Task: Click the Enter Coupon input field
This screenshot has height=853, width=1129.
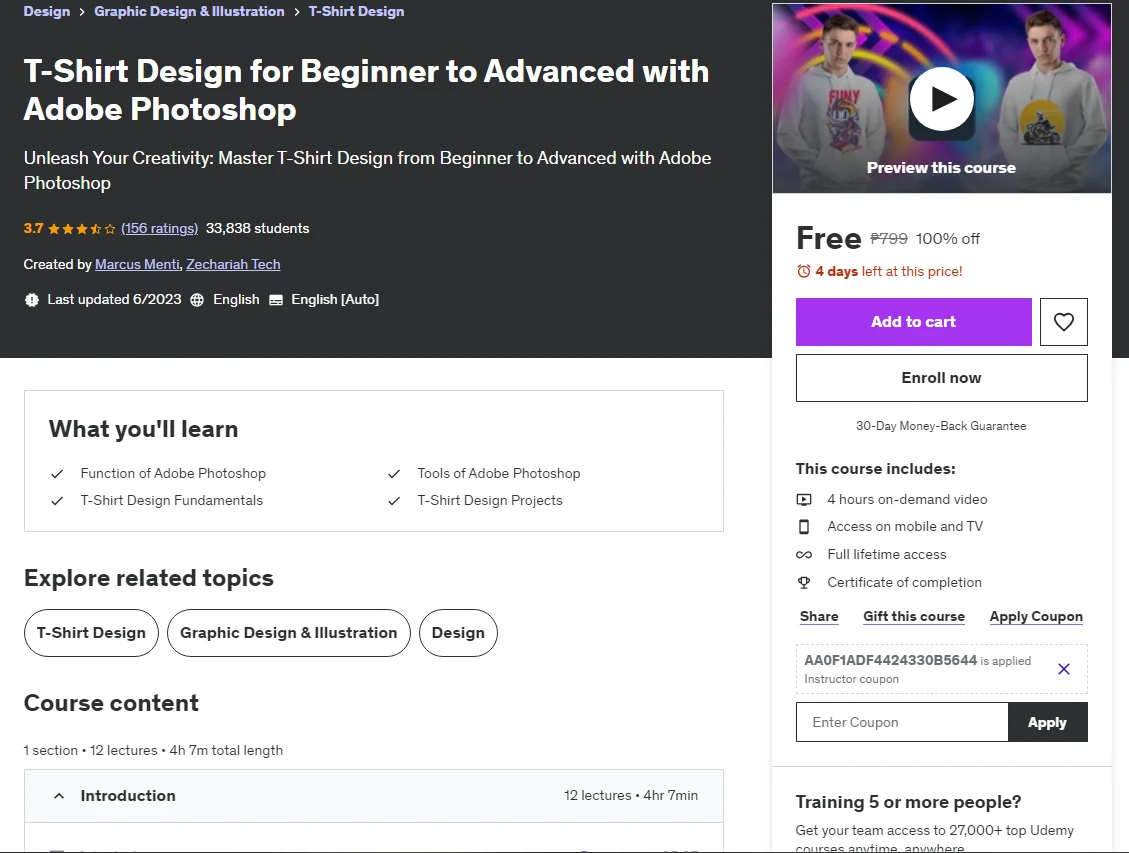Action: coord(901,722)
